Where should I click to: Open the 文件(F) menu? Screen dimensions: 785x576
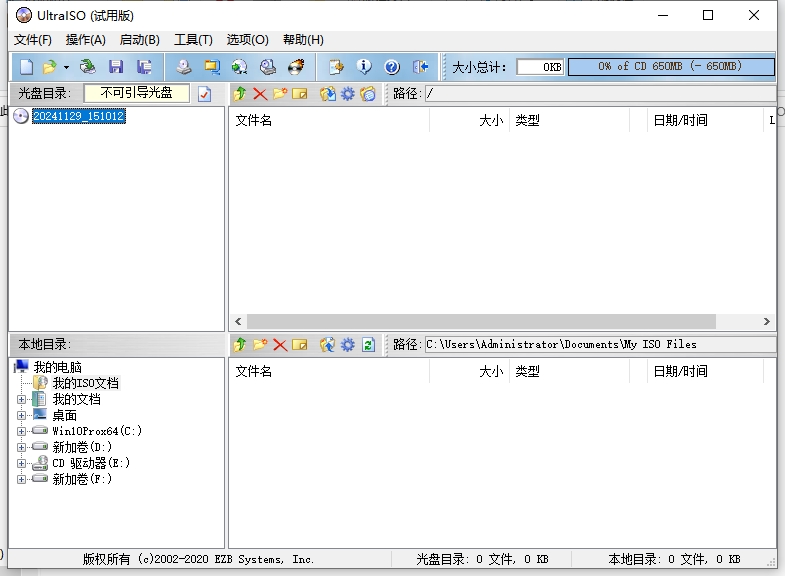pos(33,40)
